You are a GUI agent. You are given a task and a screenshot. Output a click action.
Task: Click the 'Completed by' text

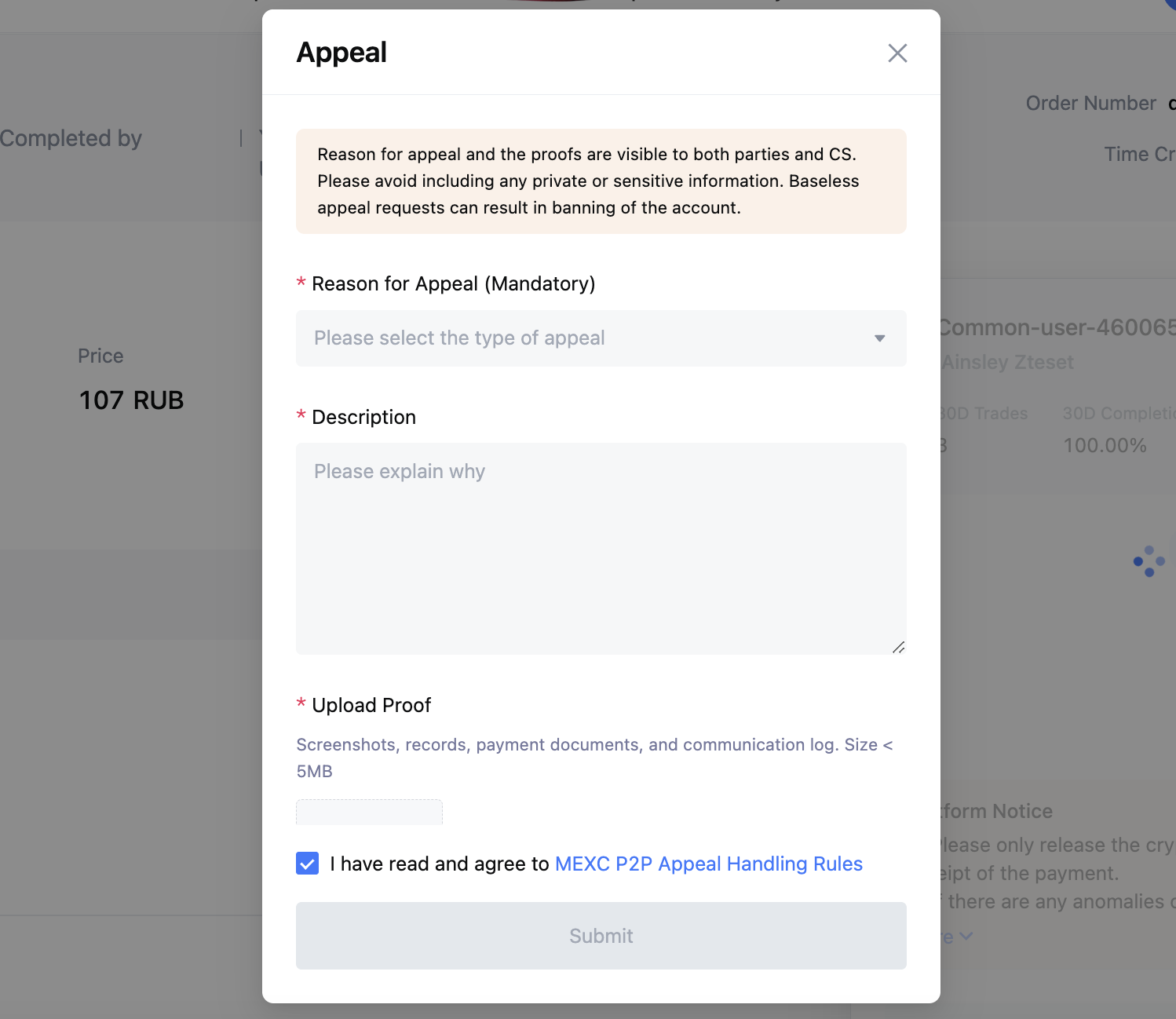point(71,138)
